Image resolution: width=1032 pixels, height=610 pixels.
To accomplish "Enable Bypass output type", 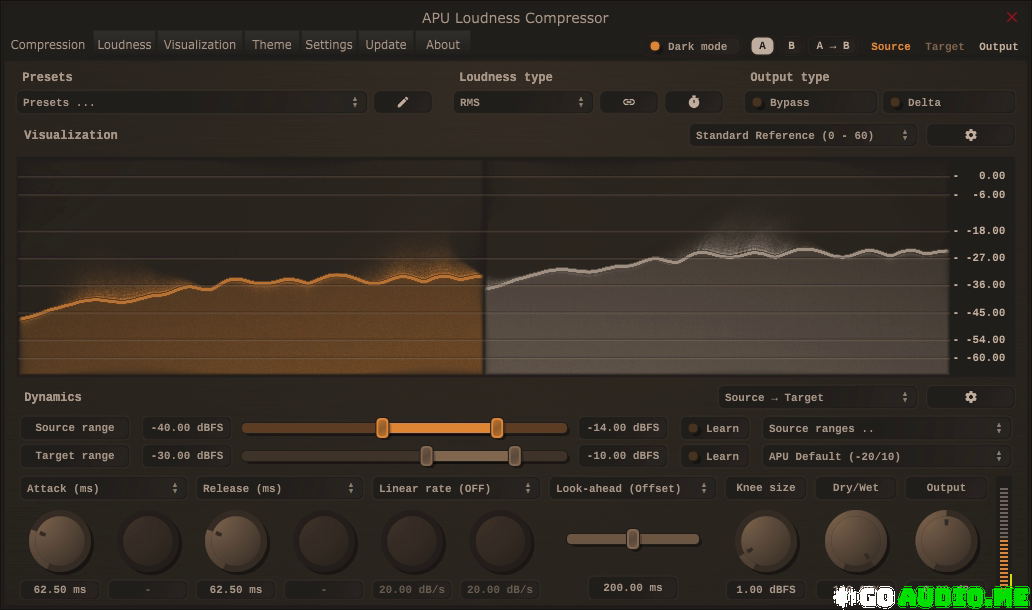I will [x=811, y=102].
